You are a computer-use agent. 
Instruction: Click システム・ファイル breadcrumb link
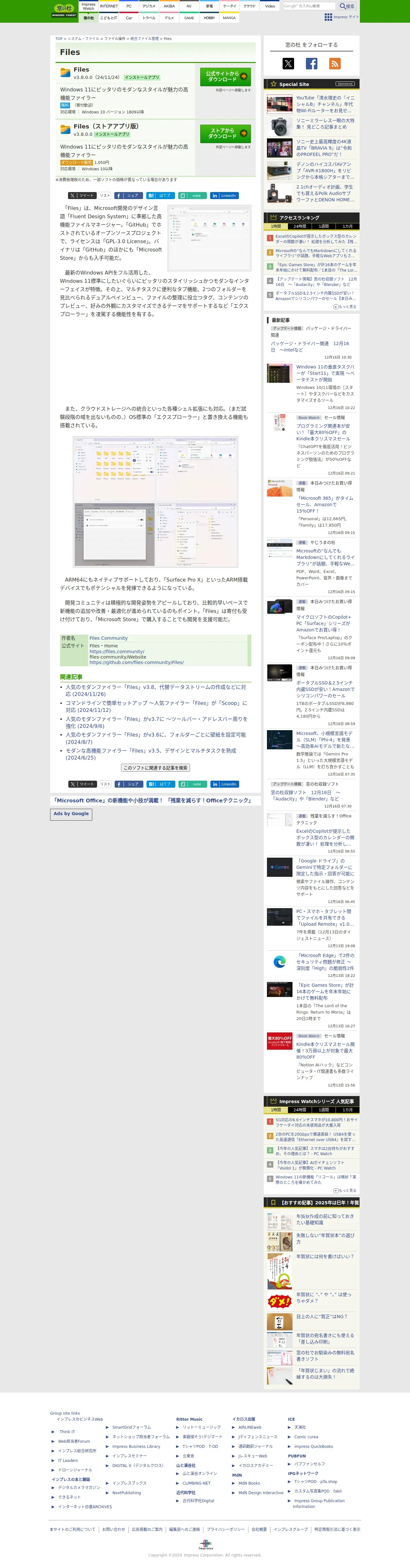coord(83,38)
